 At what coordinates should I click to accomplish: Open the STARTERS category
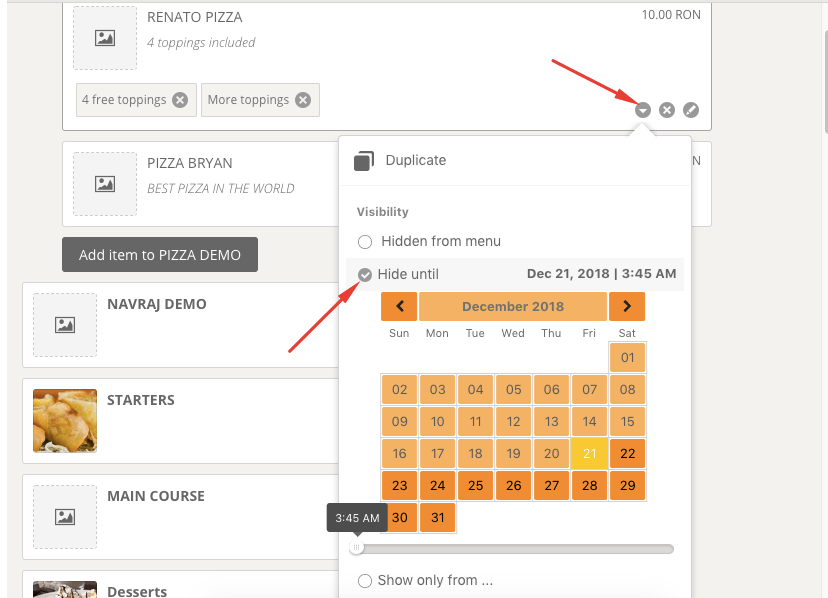pos(141,400)
